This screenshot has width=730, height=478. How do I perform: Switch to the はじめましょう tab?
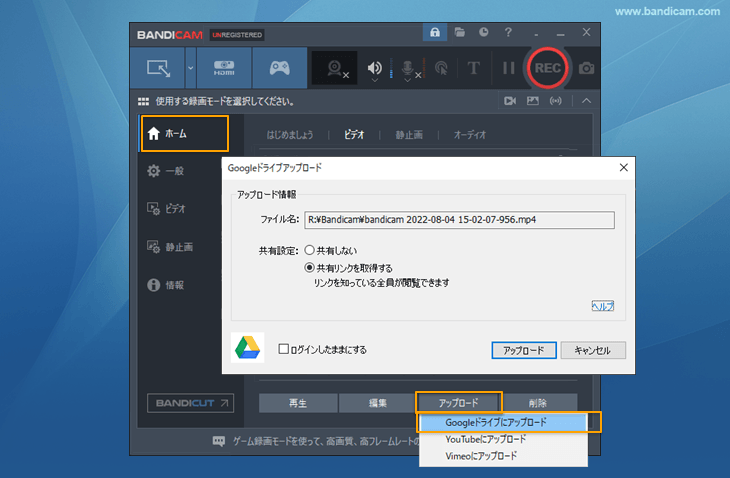coord(290,135)
